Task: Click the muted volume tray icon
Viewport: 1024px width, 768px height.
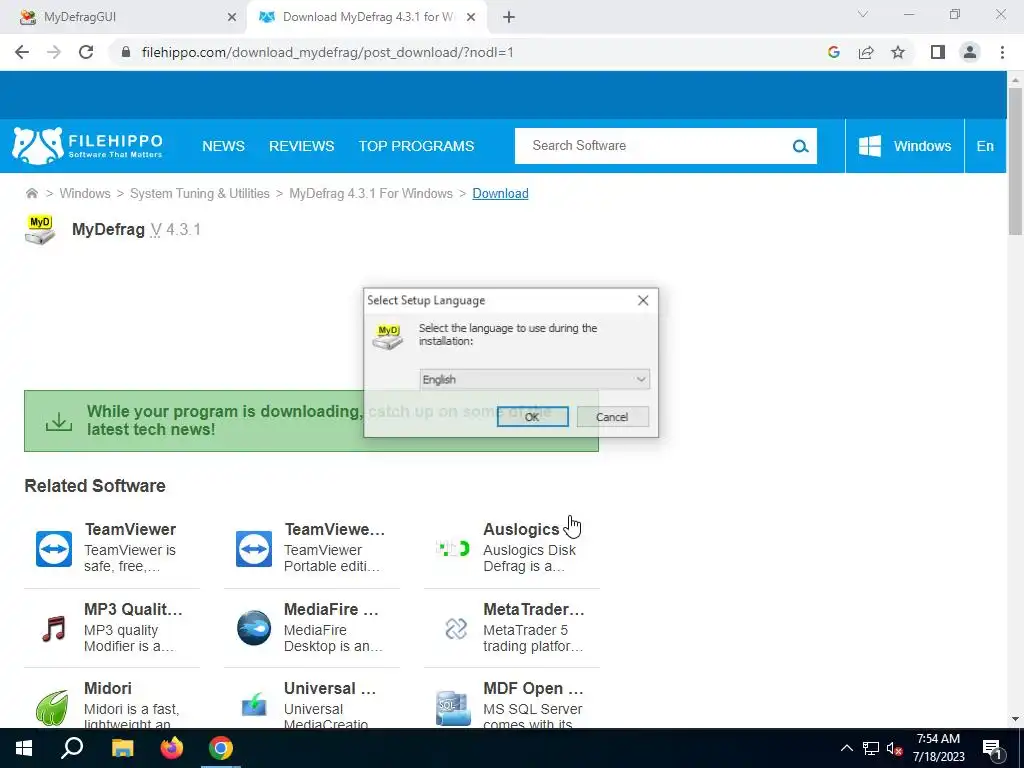Action: [894, 748]
